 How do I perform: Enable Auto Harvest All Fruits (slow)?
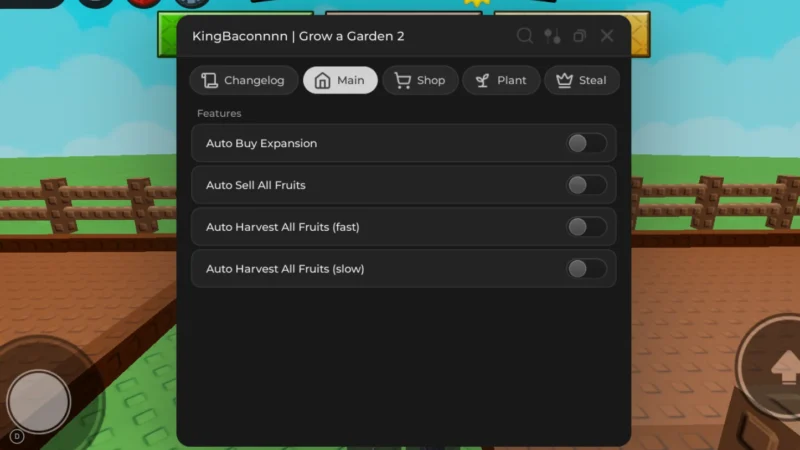pos(587,269)
